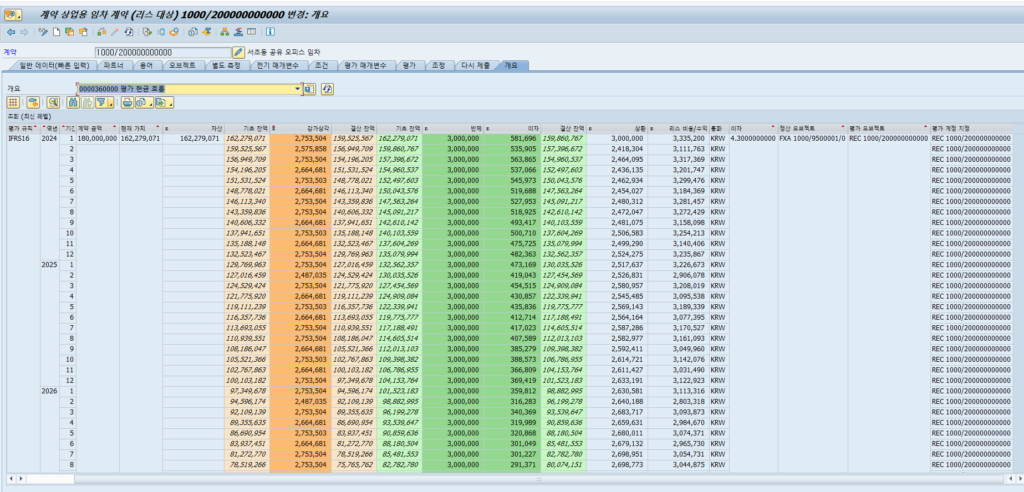This screenshot has height=492, width=1024.
Task: Click the 현재 가치 column header
Action: coord(140,128)
